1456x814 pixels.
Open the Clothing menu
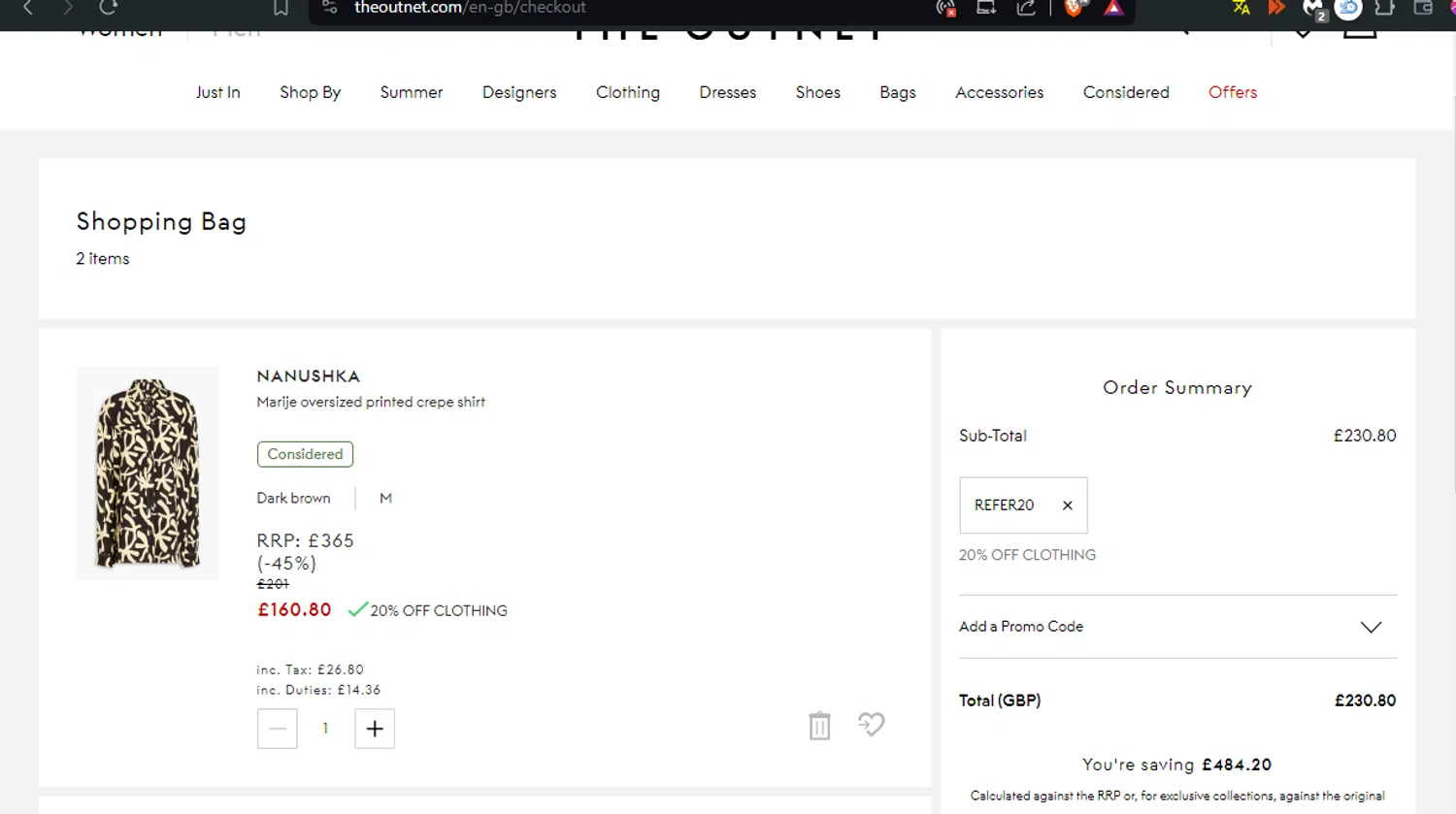click(x=628, y=92)
